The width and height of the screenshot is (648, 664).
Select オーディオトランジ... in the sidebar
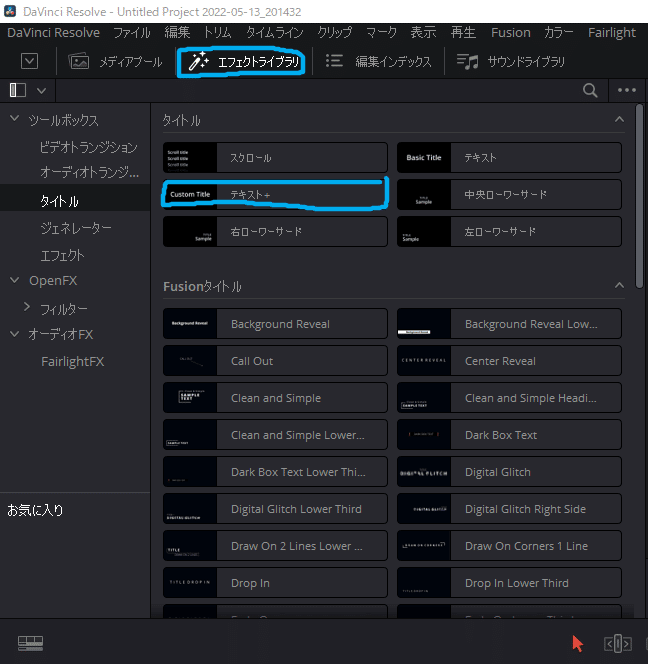tap(89, 172)
